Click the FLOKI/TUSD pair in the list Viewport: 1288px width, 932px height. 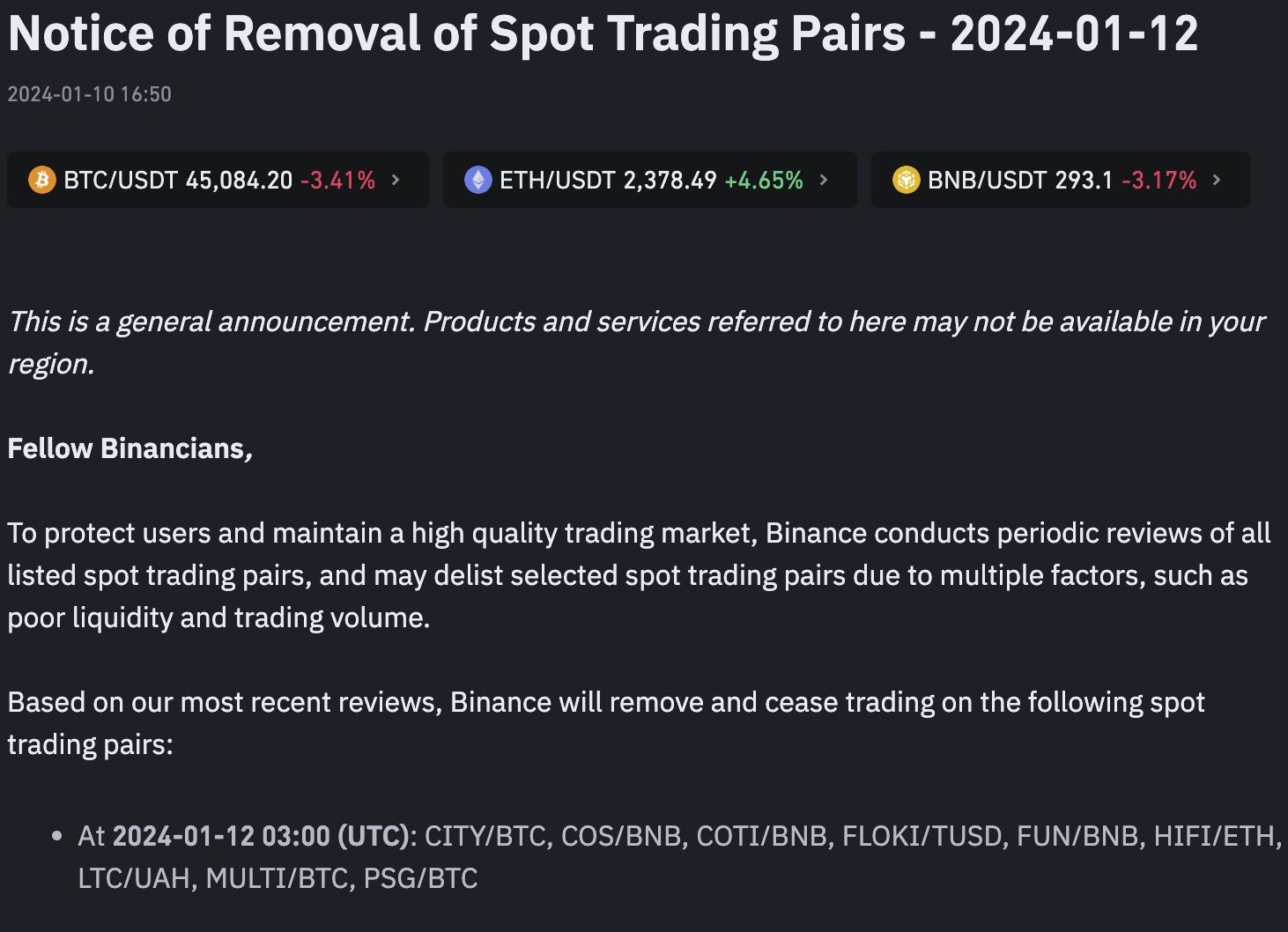pos(925,836)
